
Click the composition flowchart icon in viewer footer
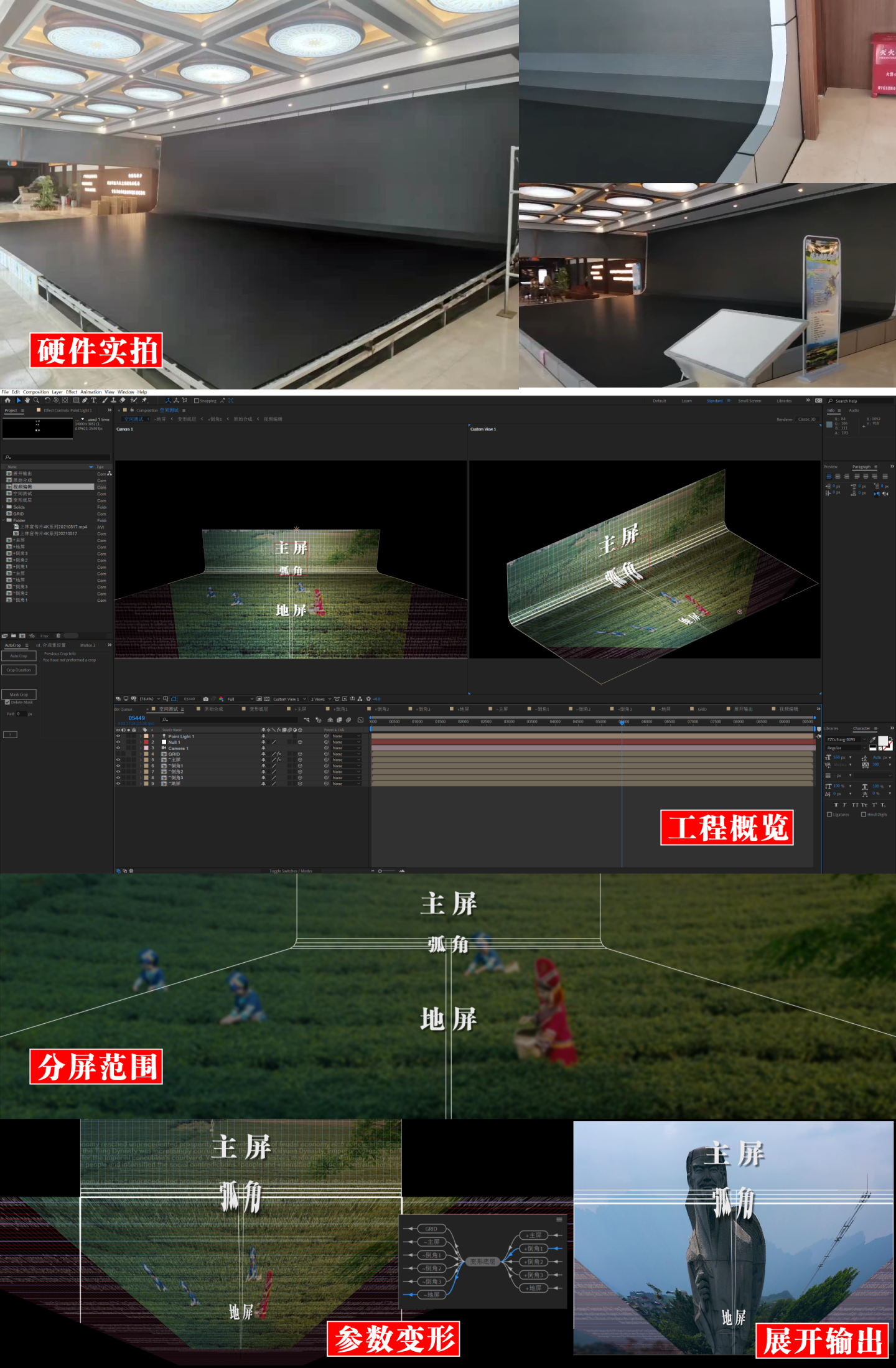click(x=360, y=699)
